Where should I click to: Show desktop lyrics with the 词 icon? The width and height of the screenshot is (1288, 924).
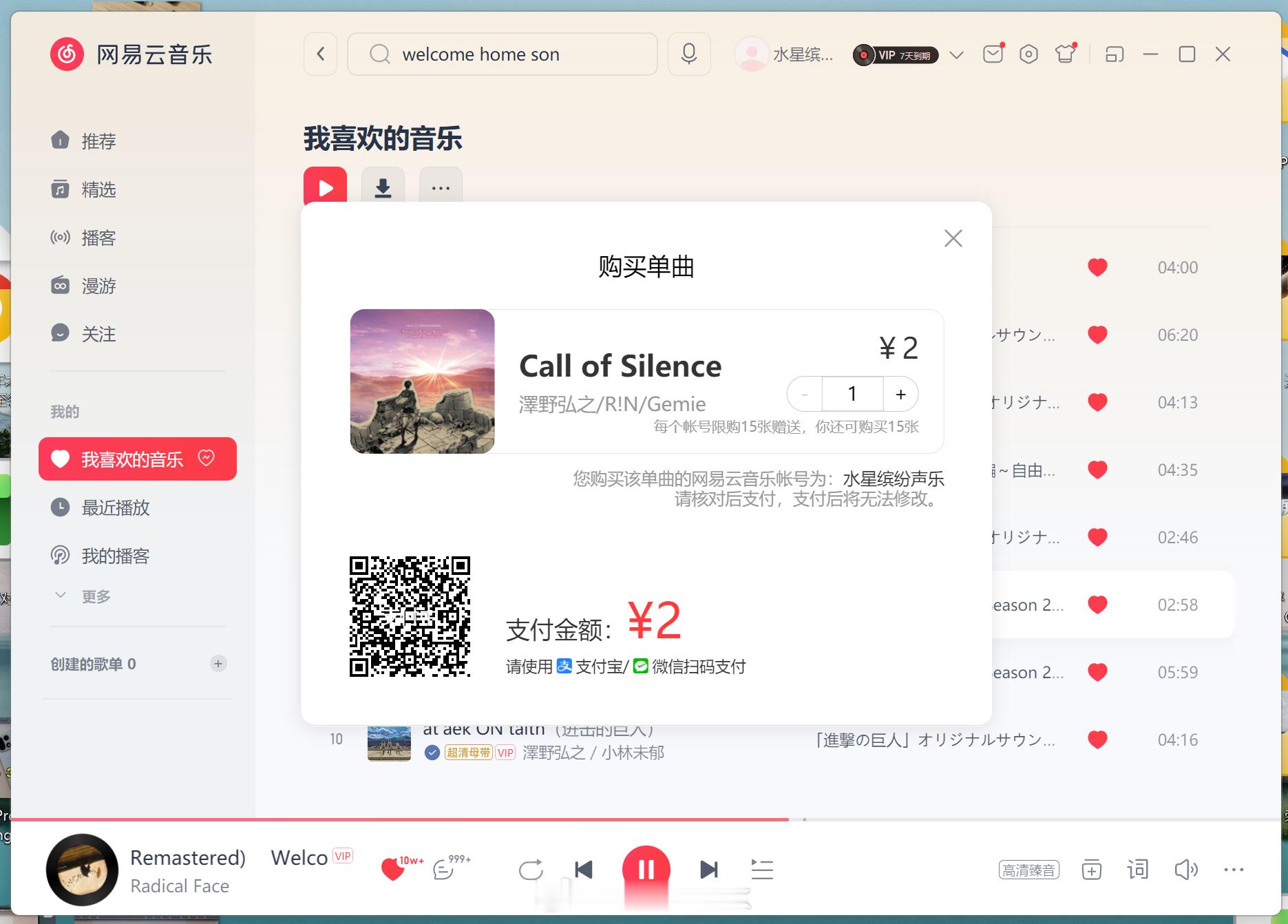pos(1138,870)
